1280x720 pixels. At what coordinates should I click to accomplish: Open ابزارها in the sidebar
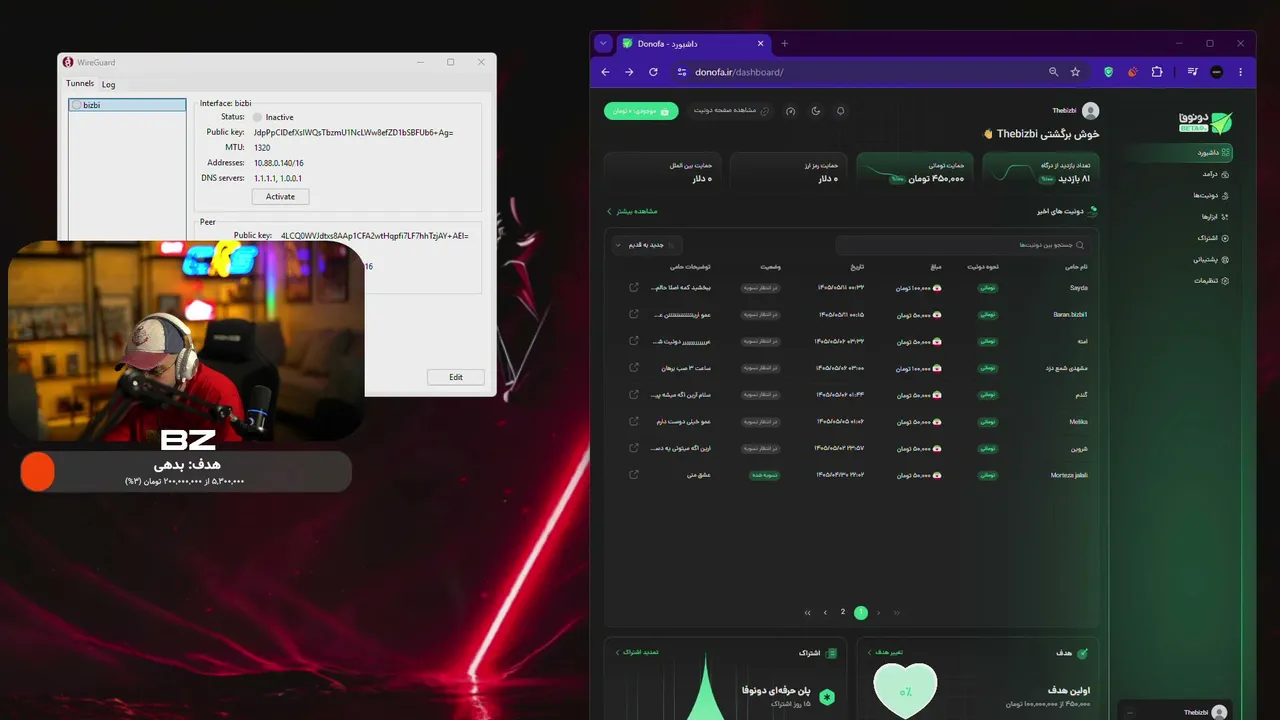pyautogui.click(x=1215, y=216)
